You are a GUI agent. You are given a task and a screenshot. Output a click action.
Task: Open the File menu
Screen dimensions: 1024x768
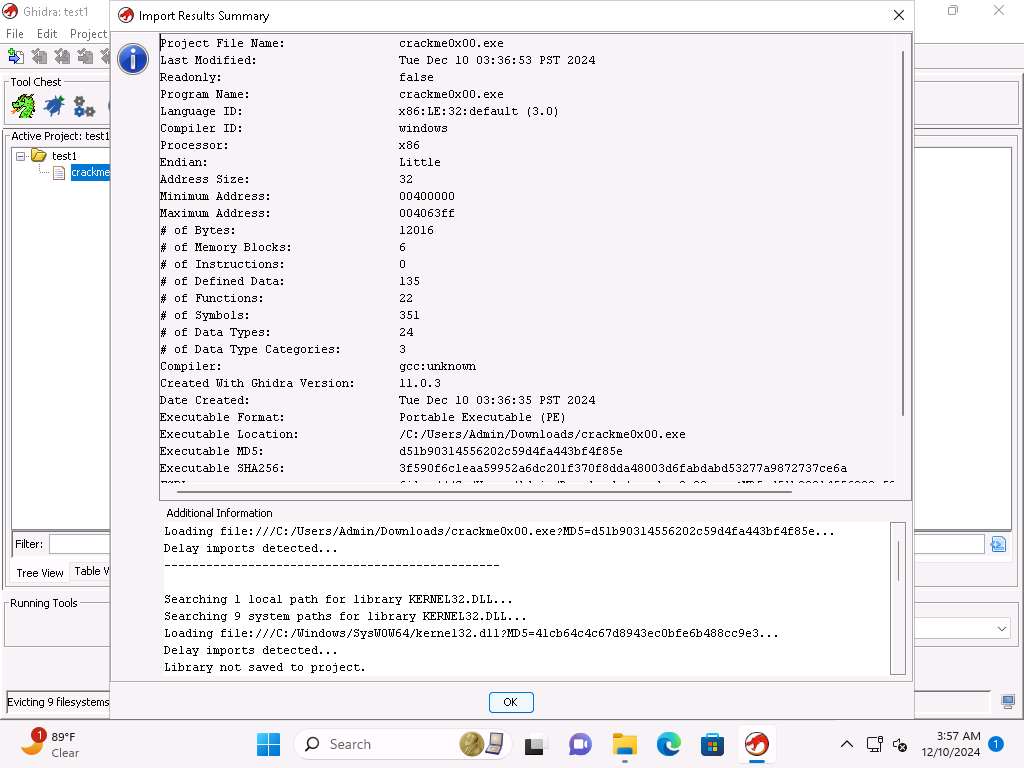pyautogui.click(x=15, y=34)
